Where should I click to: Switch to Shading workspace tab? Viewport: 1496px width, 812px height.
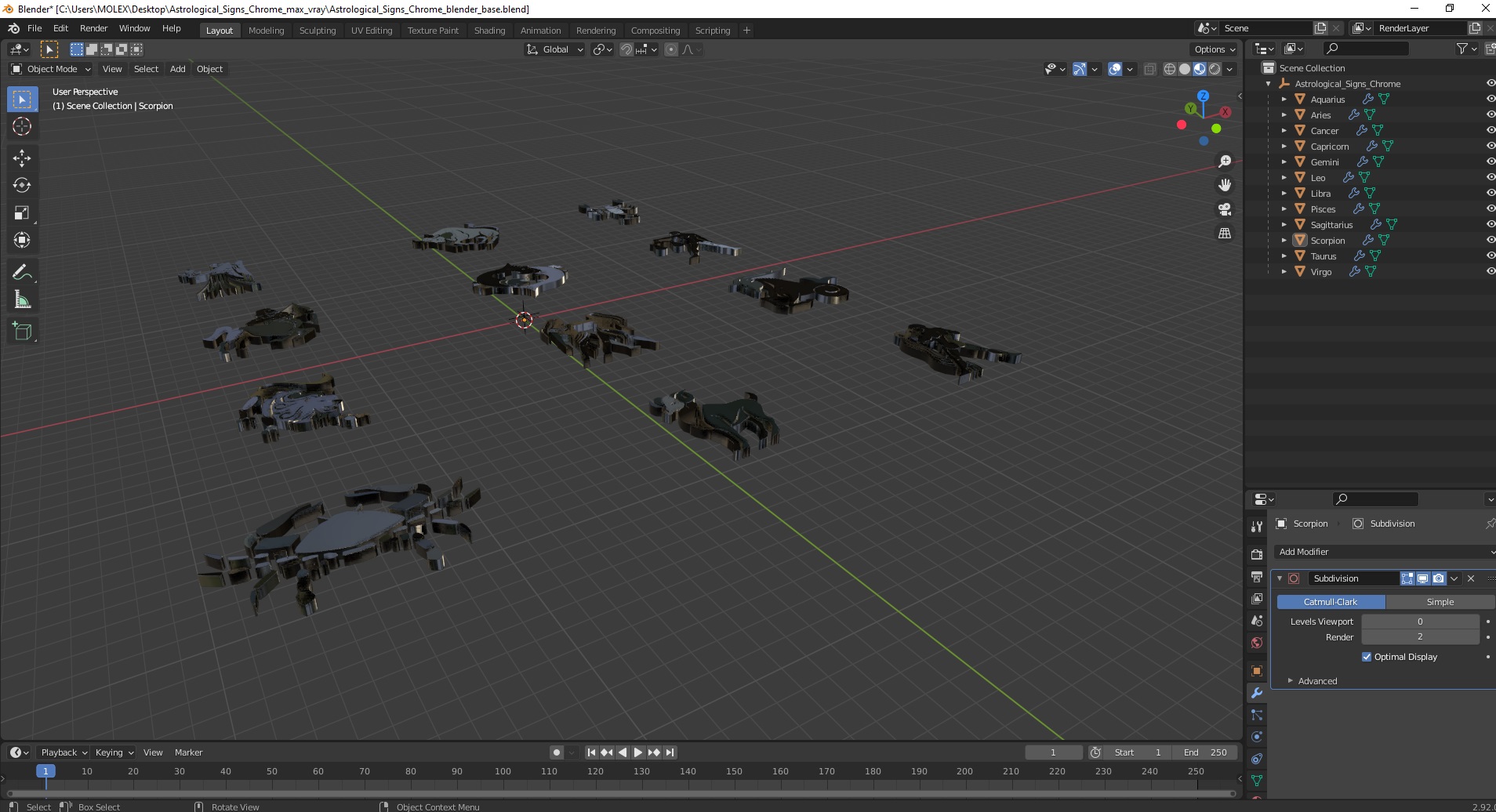489,31
